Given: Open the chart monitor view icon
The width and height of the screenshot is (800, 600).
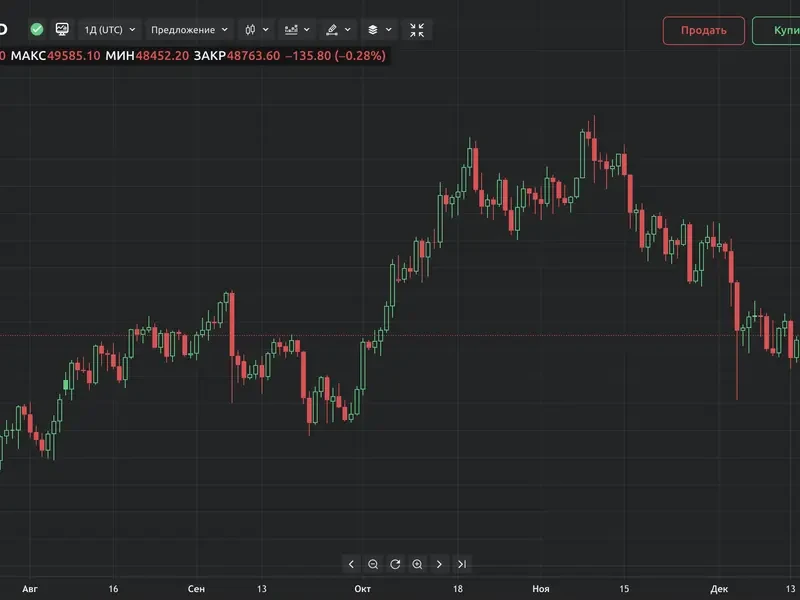Looking at the screenshot, I should pyautogui.click(x=62, y=30).
